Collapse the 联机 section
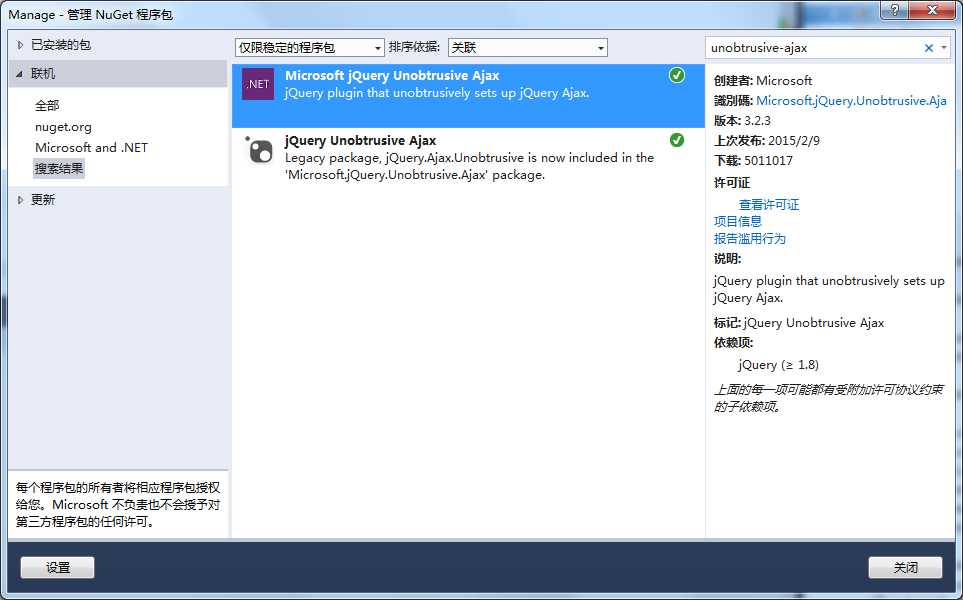 point(20,74)
